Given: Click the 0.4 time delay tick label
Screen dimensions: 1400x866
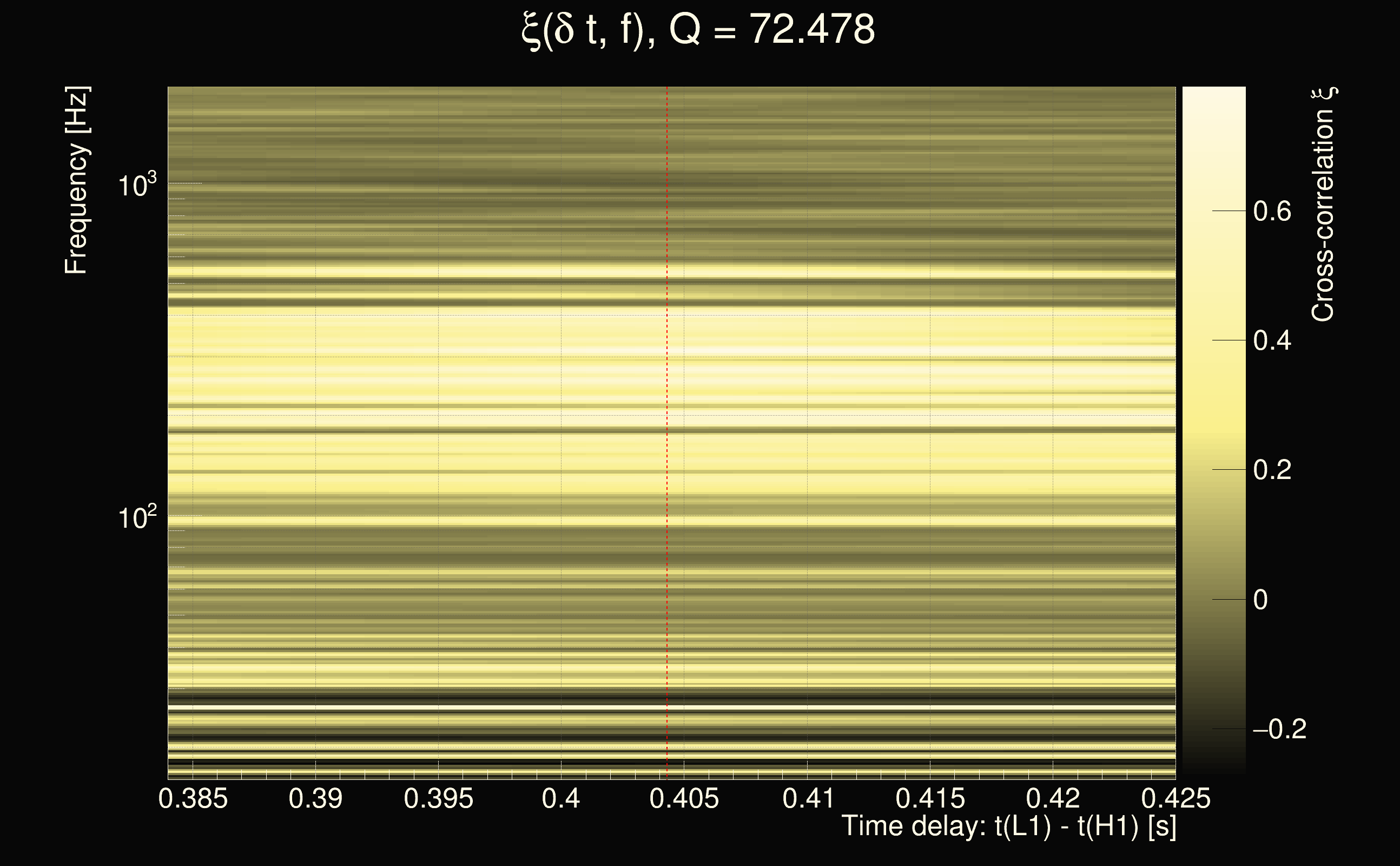Looking at the screenshot, I should [x=561, y=798].
